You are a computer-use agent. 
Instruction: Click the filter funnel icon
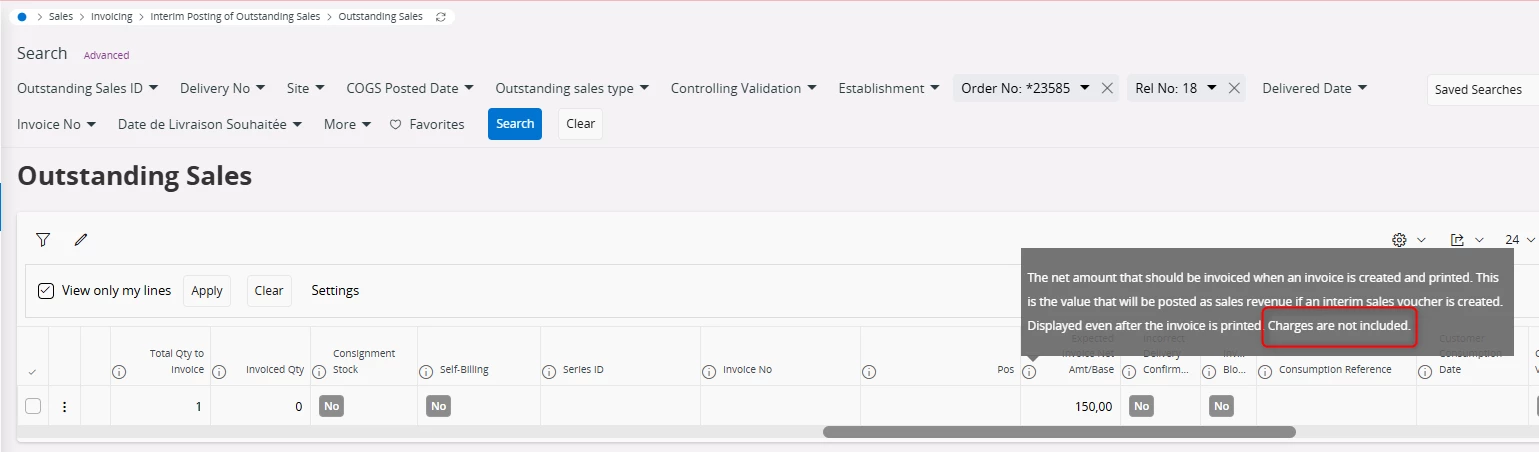pyautogui.click(x=43, y=240)
